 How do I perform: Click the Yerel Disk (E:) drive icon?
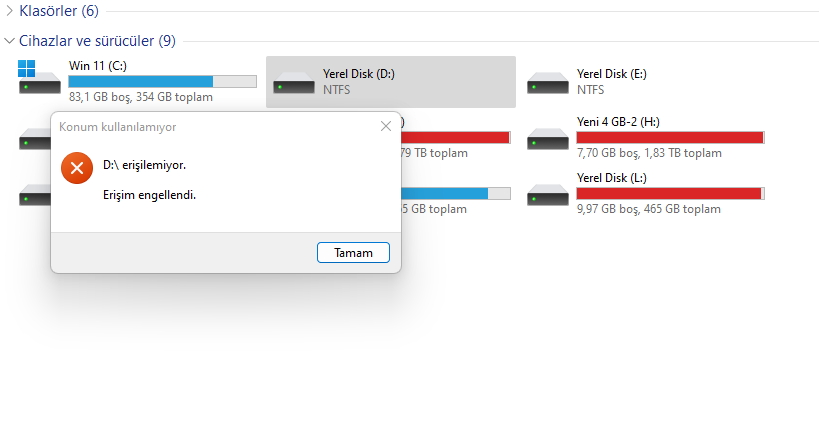tap(547, 83)
